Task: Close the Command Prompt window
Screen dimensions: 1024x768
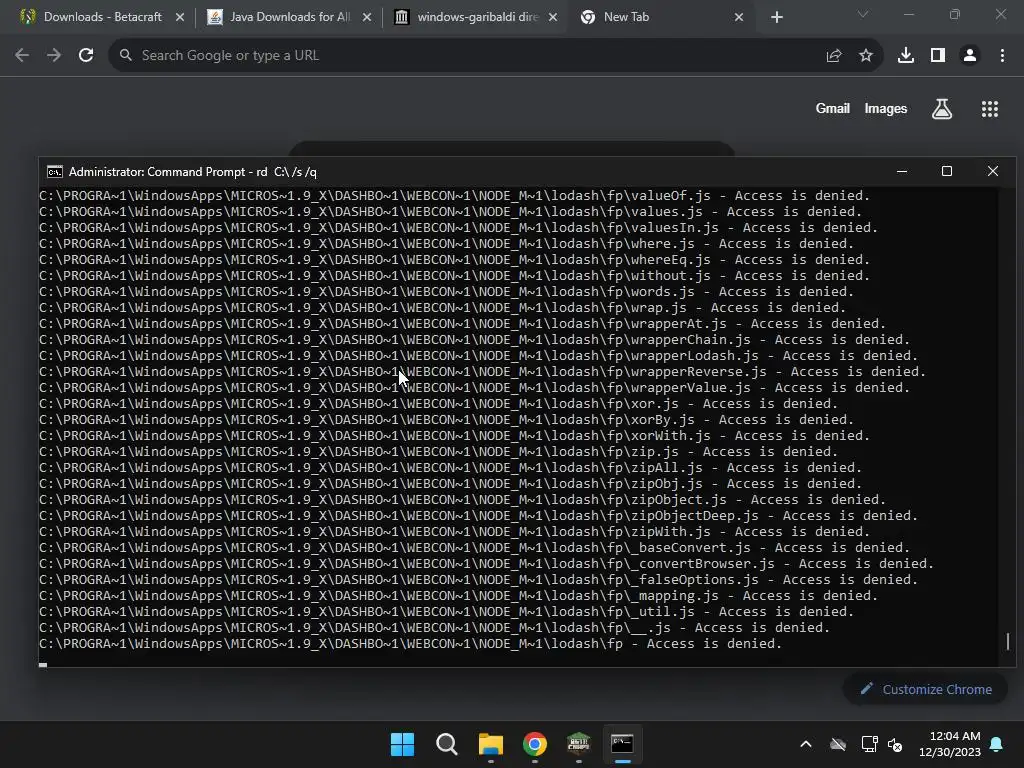Action: [x=993, y=172]
